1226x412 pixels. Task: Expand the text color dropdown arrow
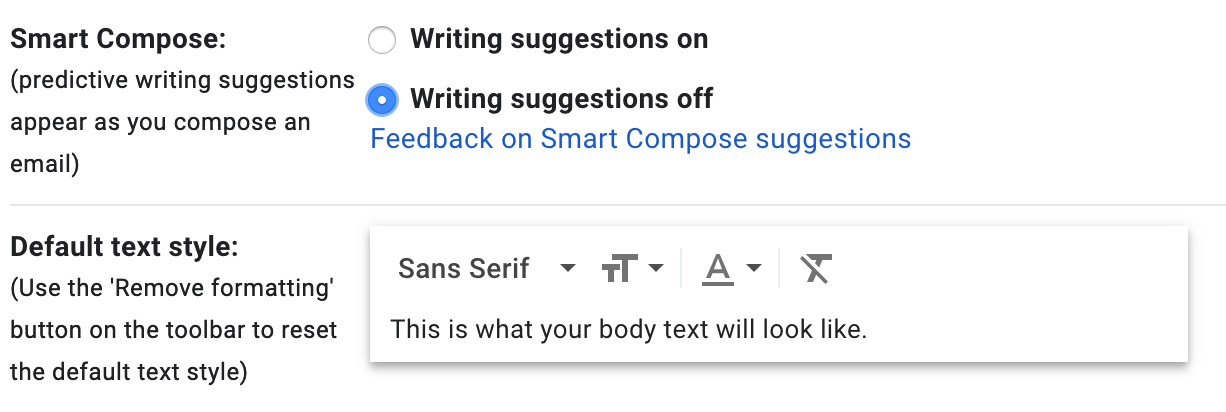754,268
